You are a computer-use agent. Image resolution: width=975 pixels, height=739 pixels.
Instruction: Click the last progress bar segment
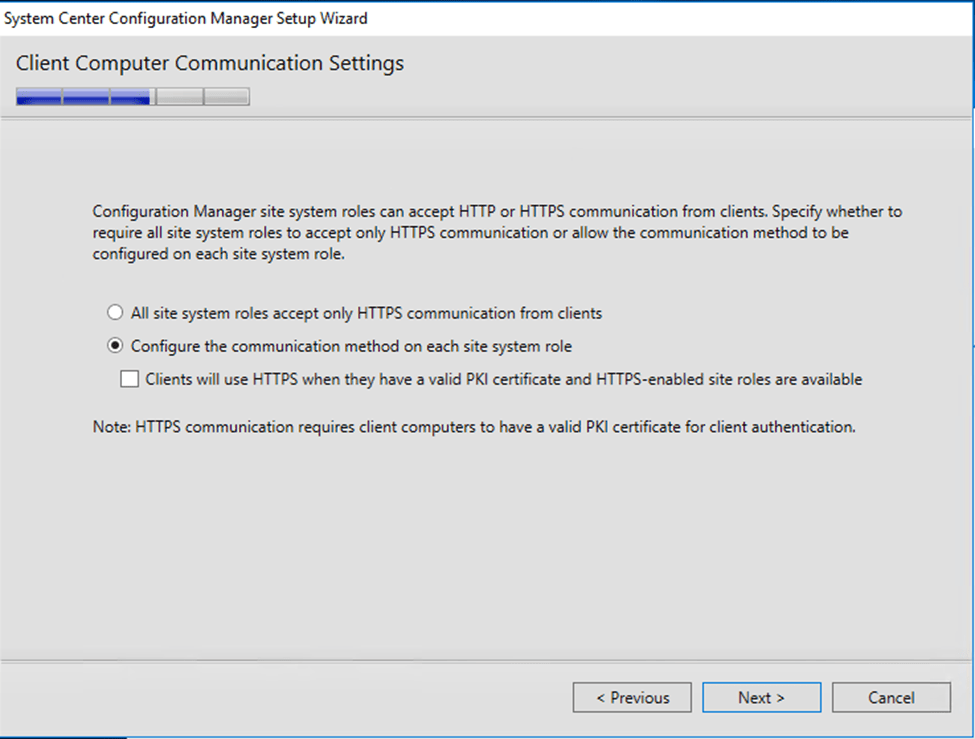(x=227, y=97)
